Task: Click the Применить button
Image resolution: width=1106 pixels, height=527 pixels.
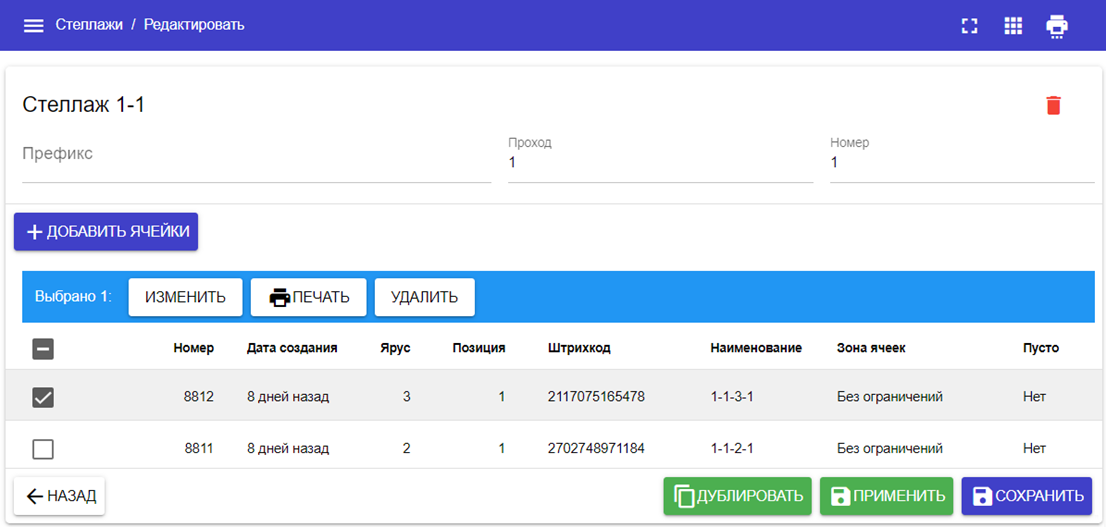Action: [886, 496]
